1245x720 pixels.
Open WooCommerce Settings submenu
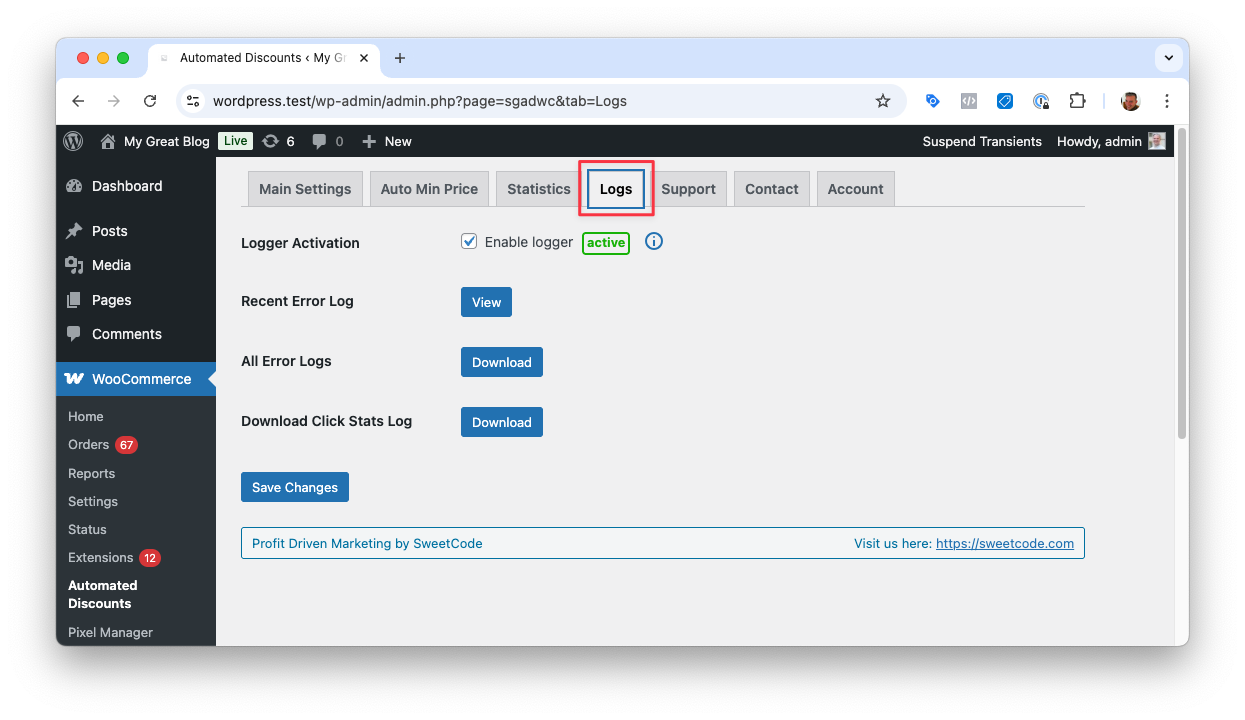[93, 501]
